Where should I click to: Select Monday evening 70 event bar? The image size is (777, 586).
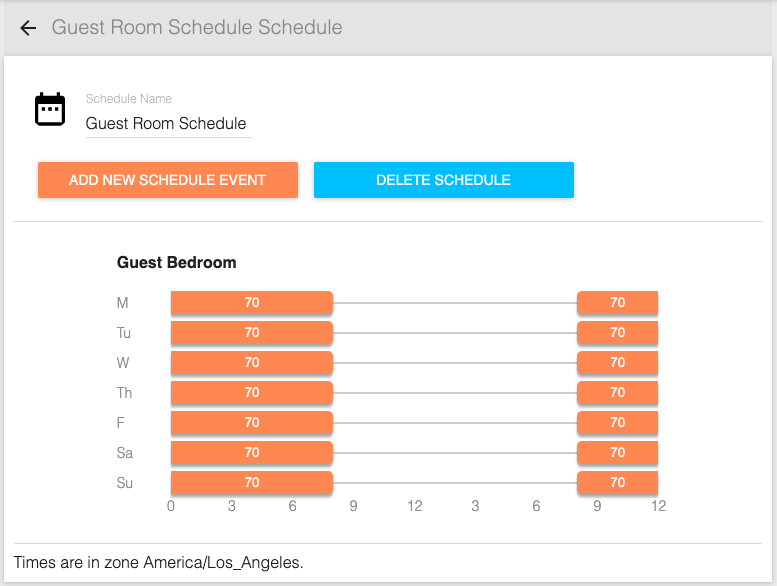617,303
